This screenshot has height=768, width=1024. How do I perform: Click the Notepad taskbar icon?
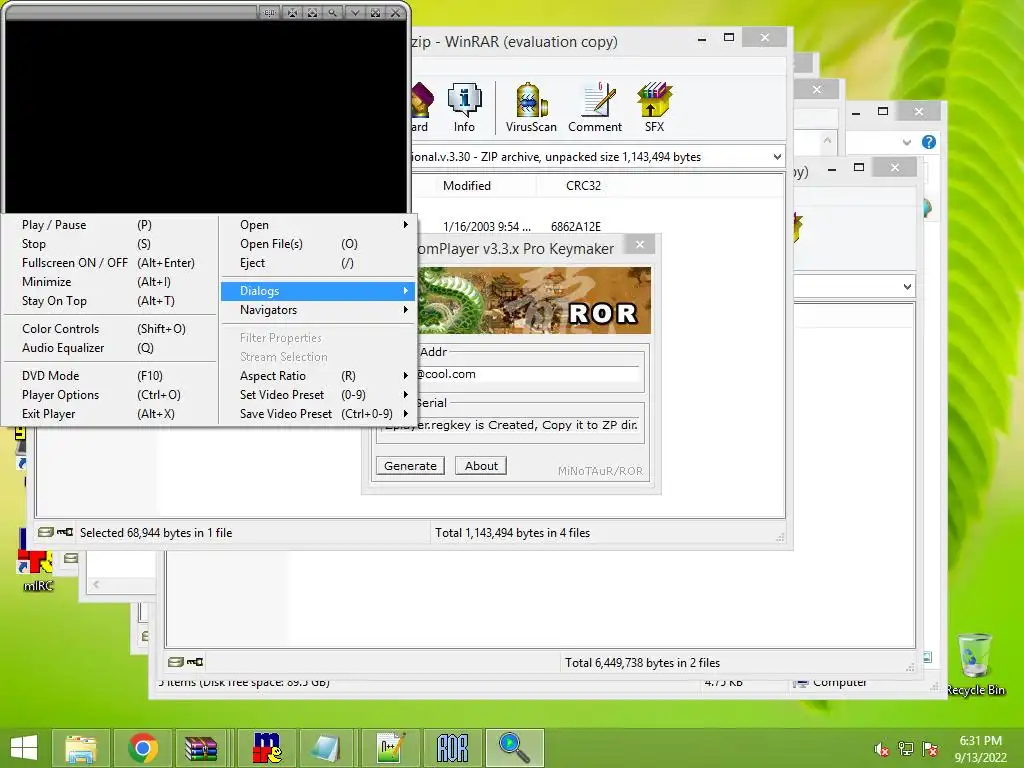coord(328,748)
